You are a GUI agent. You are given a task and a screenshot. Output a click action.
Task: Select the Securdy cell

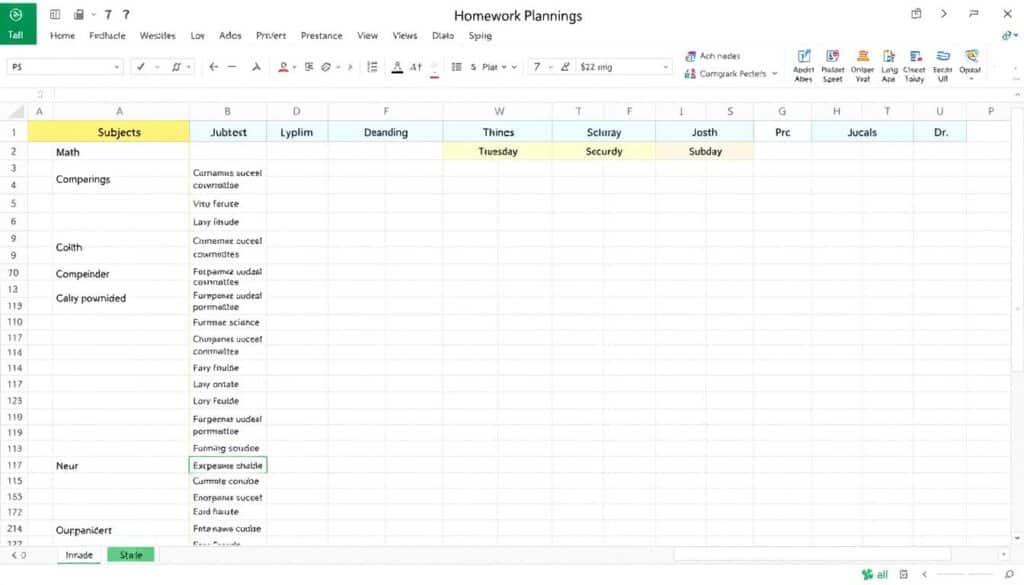[x=603, y=151]
